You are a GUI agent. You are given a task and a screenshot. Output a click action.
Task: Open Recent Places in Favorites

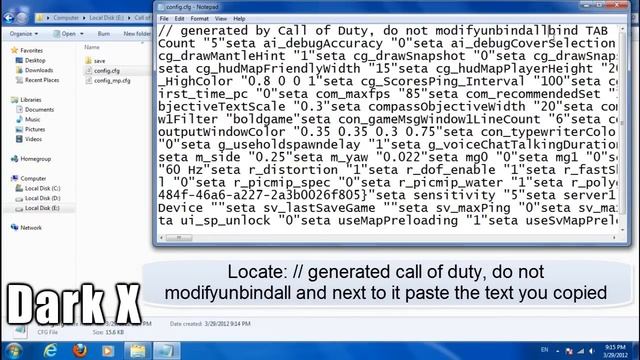(x=42, y=80)
